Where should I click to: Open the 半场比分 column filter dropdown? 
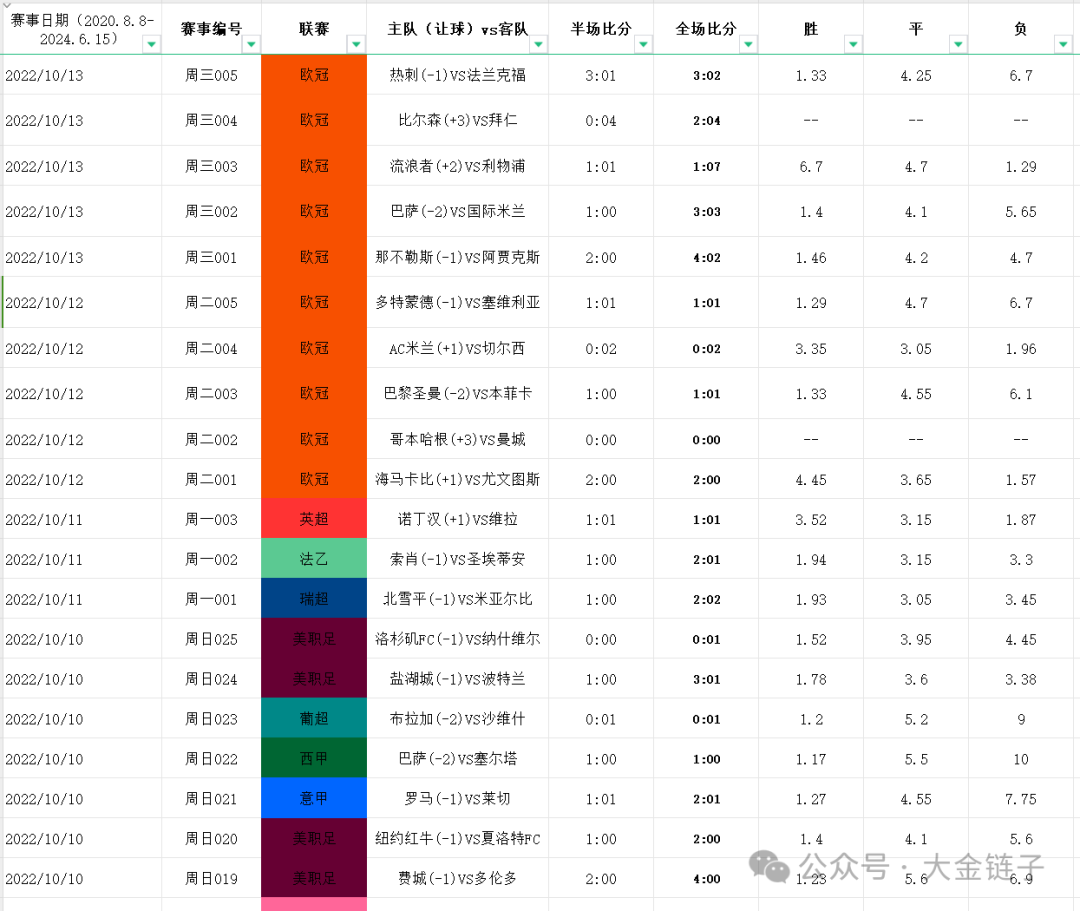[x=643, y=44]
